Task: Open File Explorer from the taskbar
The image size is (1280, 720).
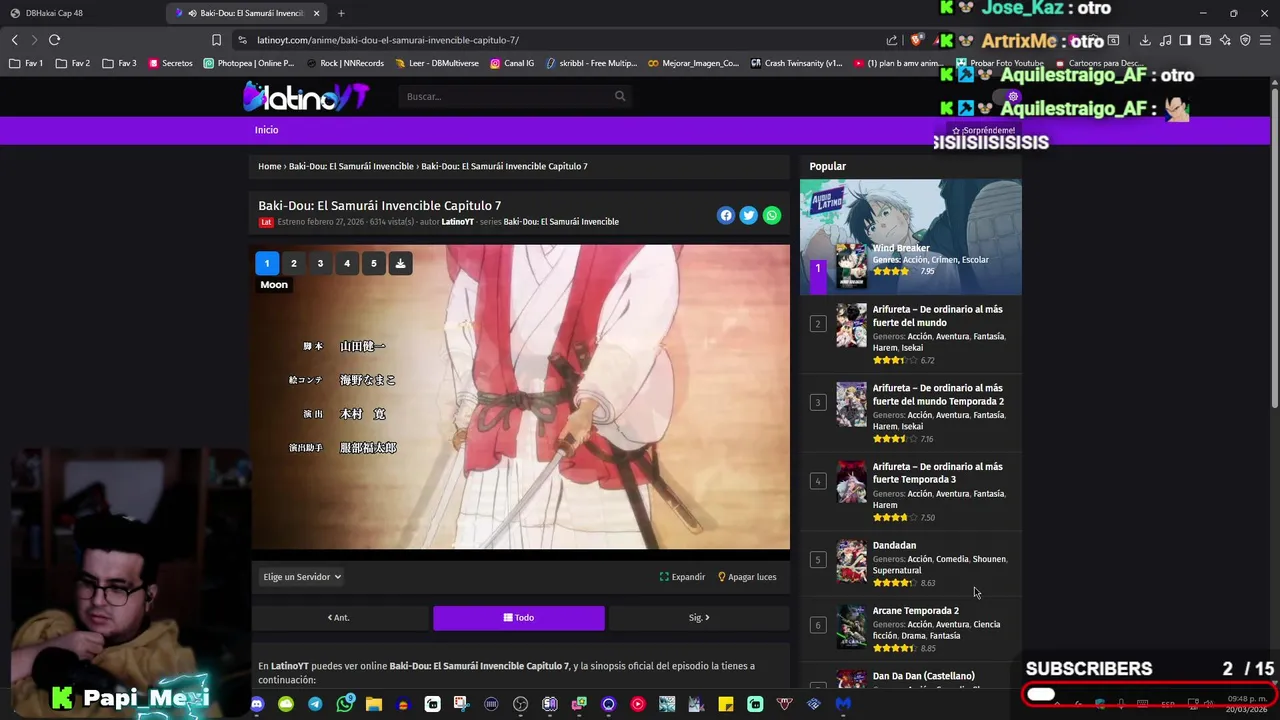Action: pyautogui.click(x=374, y=704)
